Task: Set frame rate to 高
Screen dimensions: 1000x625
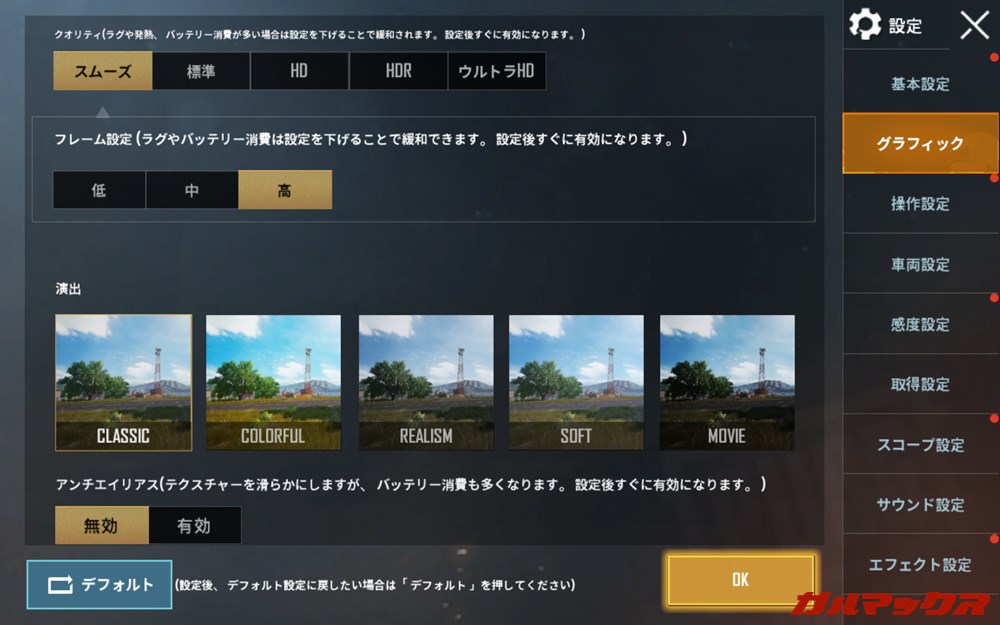Action: point(285,189)
